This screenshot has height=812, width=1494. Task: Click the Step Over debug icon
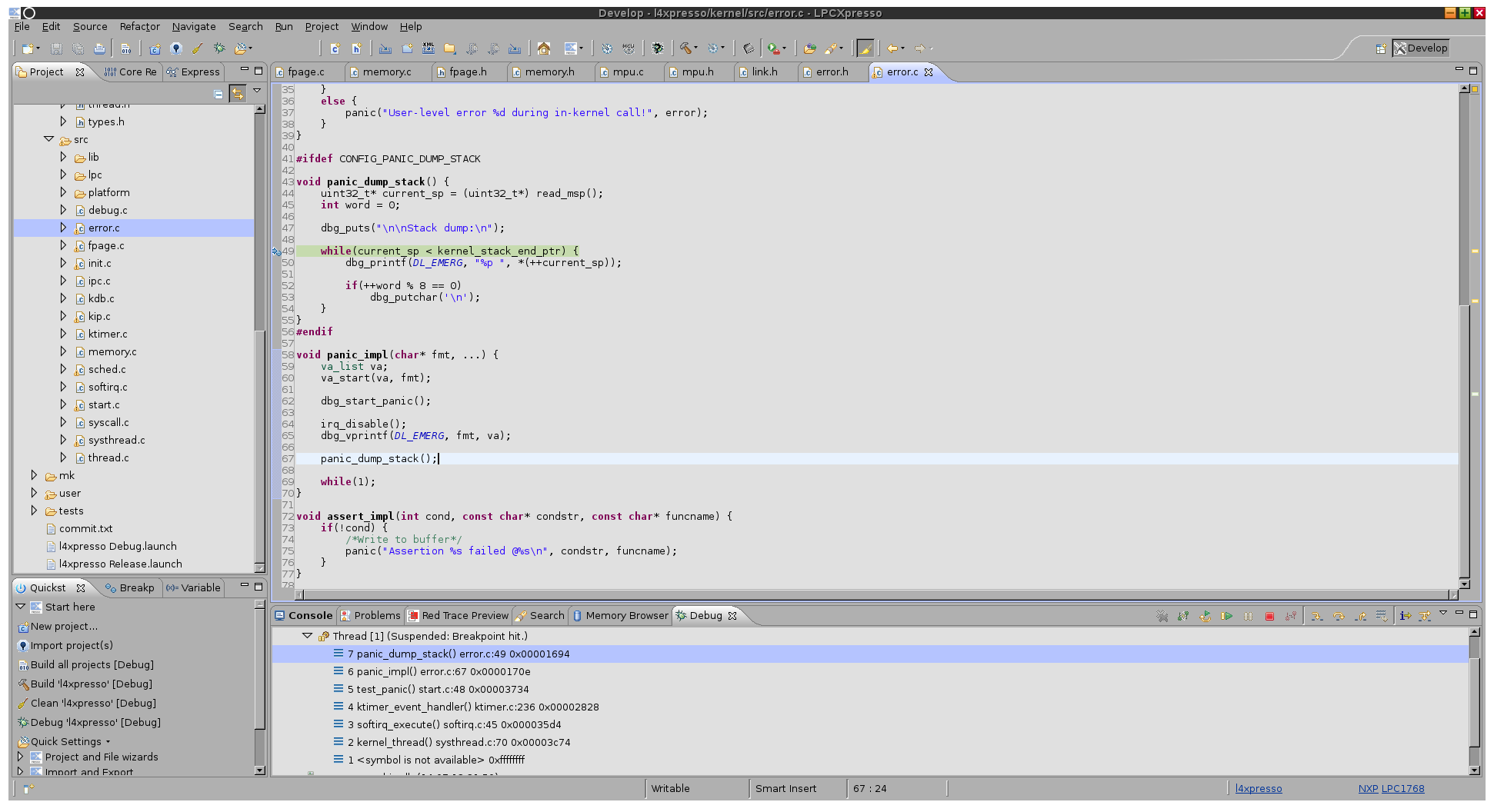point(1339,616)
